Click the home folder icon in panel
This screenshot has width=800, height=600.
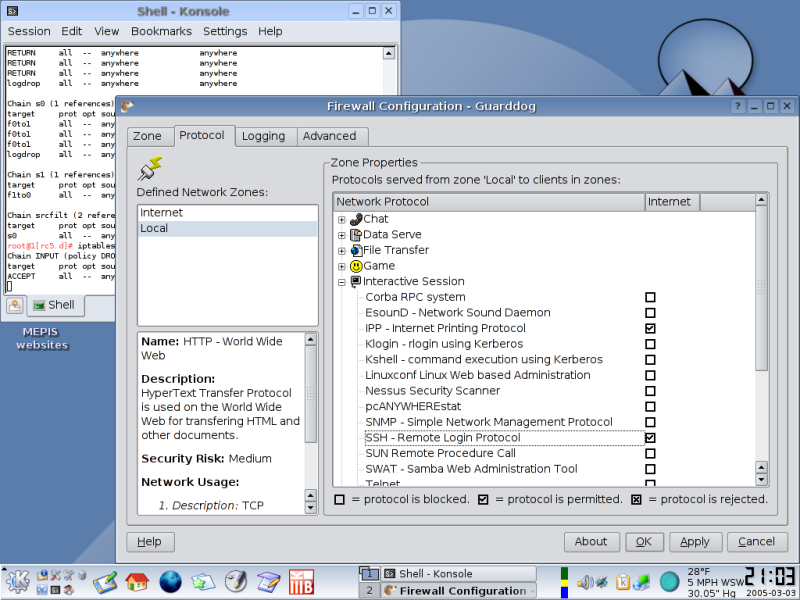click(137, 581)
